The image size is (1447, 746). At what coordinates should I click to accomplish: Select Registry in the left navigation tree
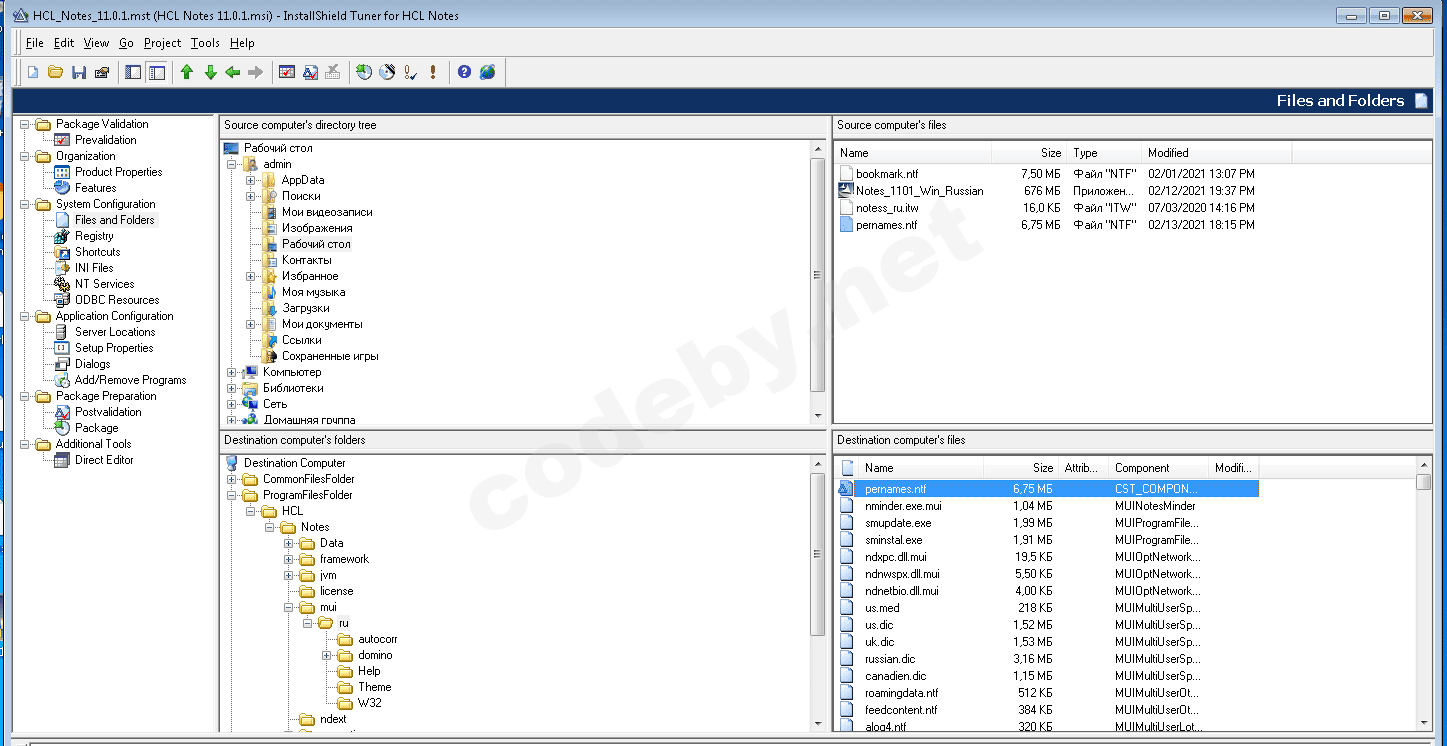coord(94,236)
